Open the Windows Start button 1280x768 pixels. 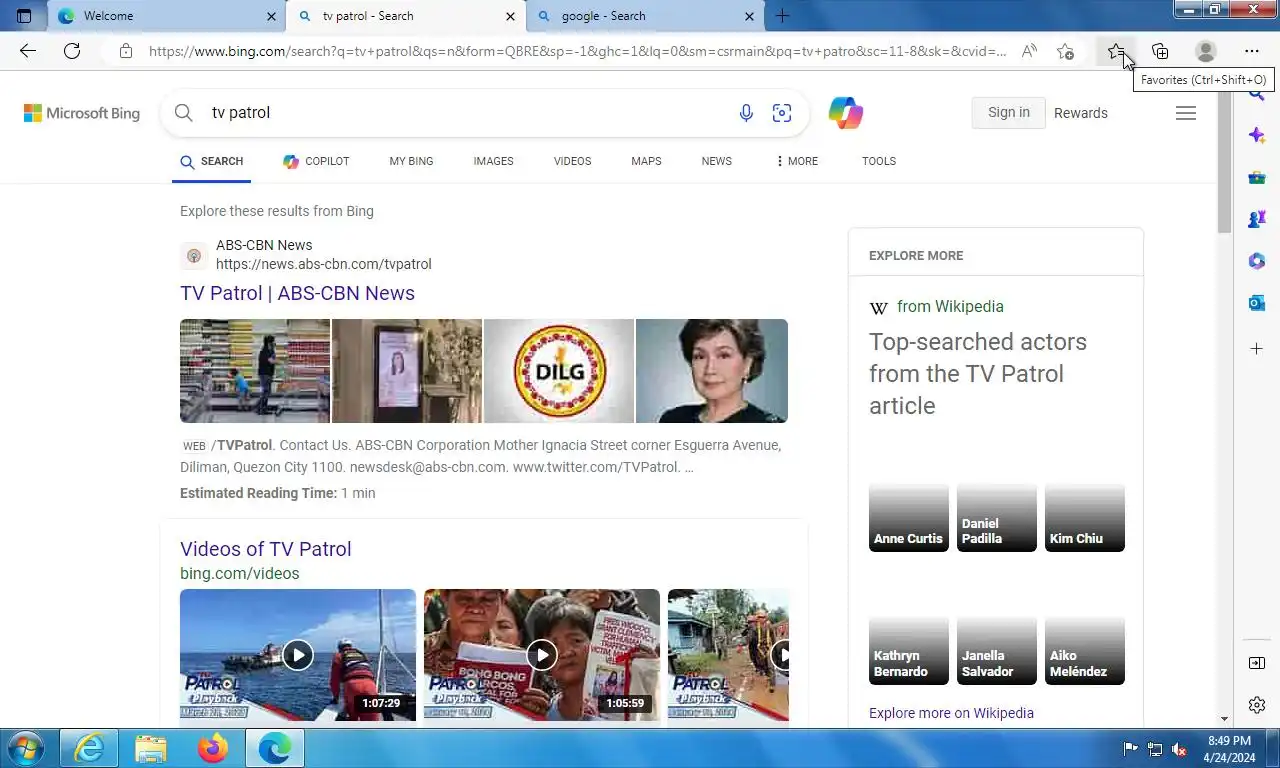pyautogui.click(x=24, y=748)
